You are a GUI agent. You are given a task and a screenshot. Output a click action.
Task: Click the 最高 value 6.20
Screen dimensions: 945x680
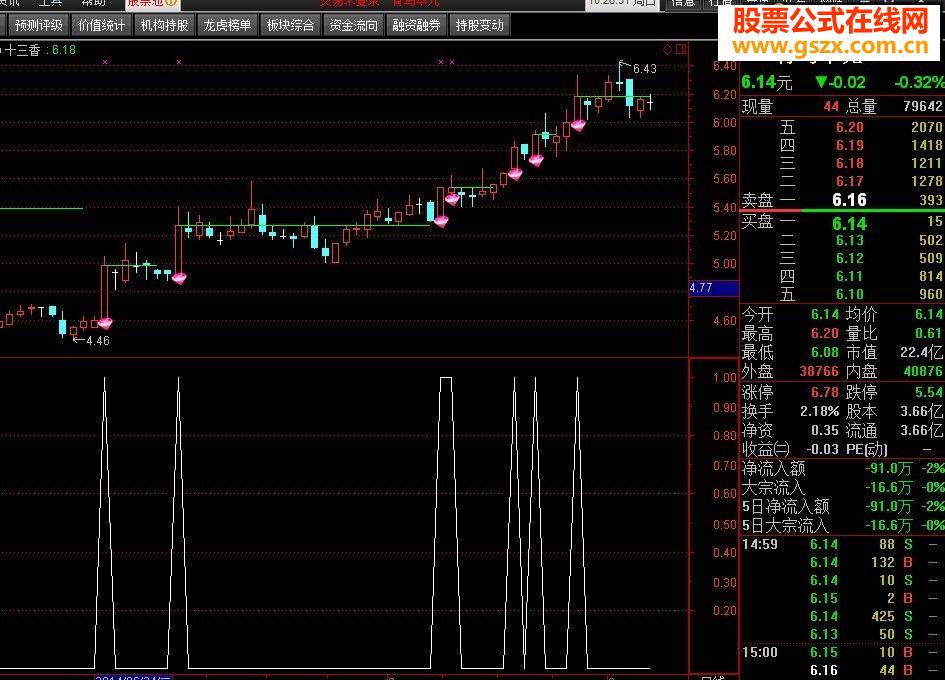824,333
